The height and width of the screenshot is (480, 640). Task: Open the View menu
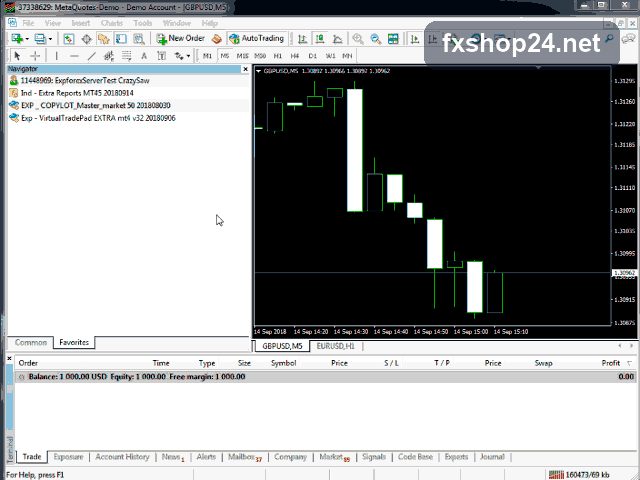point(53,23)
